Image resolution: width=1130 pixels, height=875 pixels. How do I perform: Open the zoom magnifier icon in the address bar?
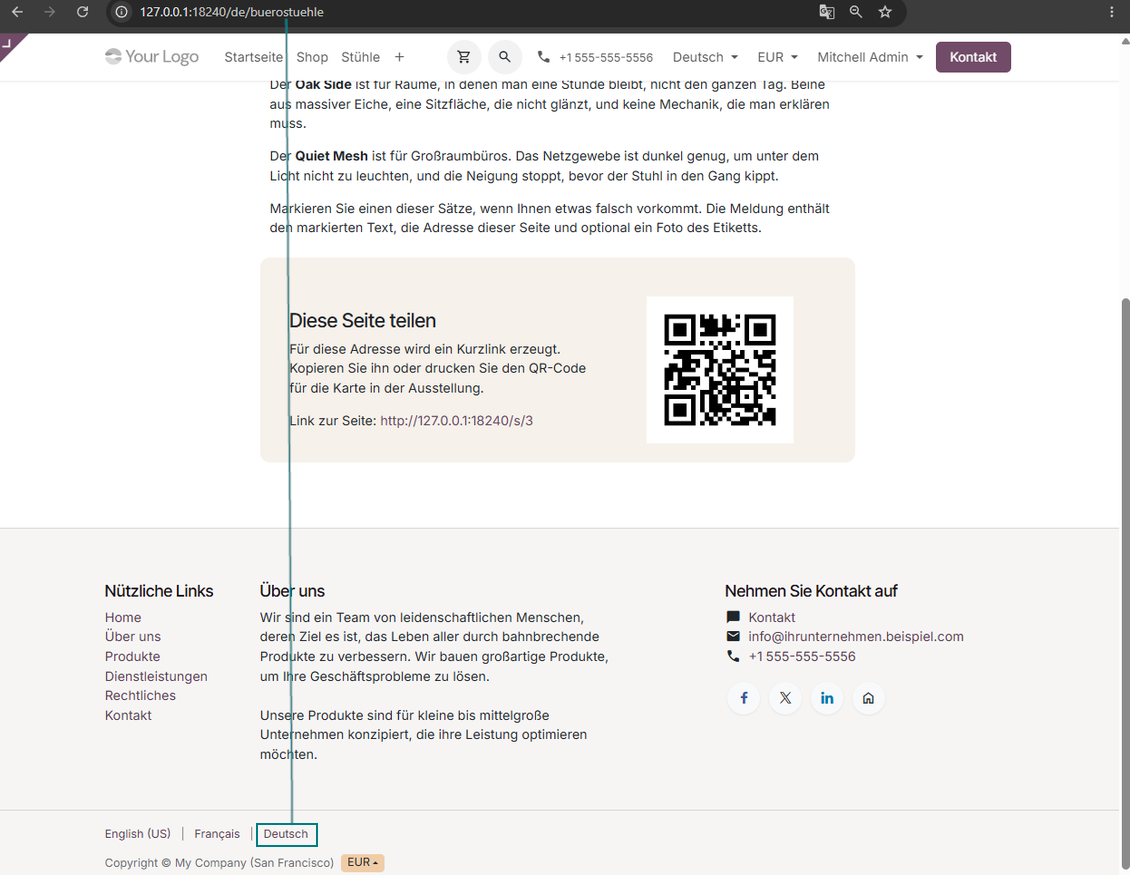click(x=855, y=12)
